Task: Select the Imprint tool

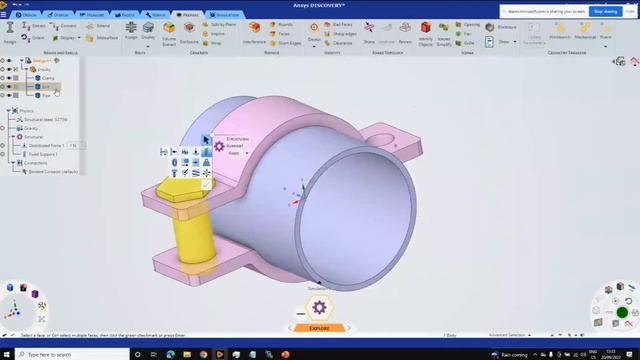Action: point(214,34)
